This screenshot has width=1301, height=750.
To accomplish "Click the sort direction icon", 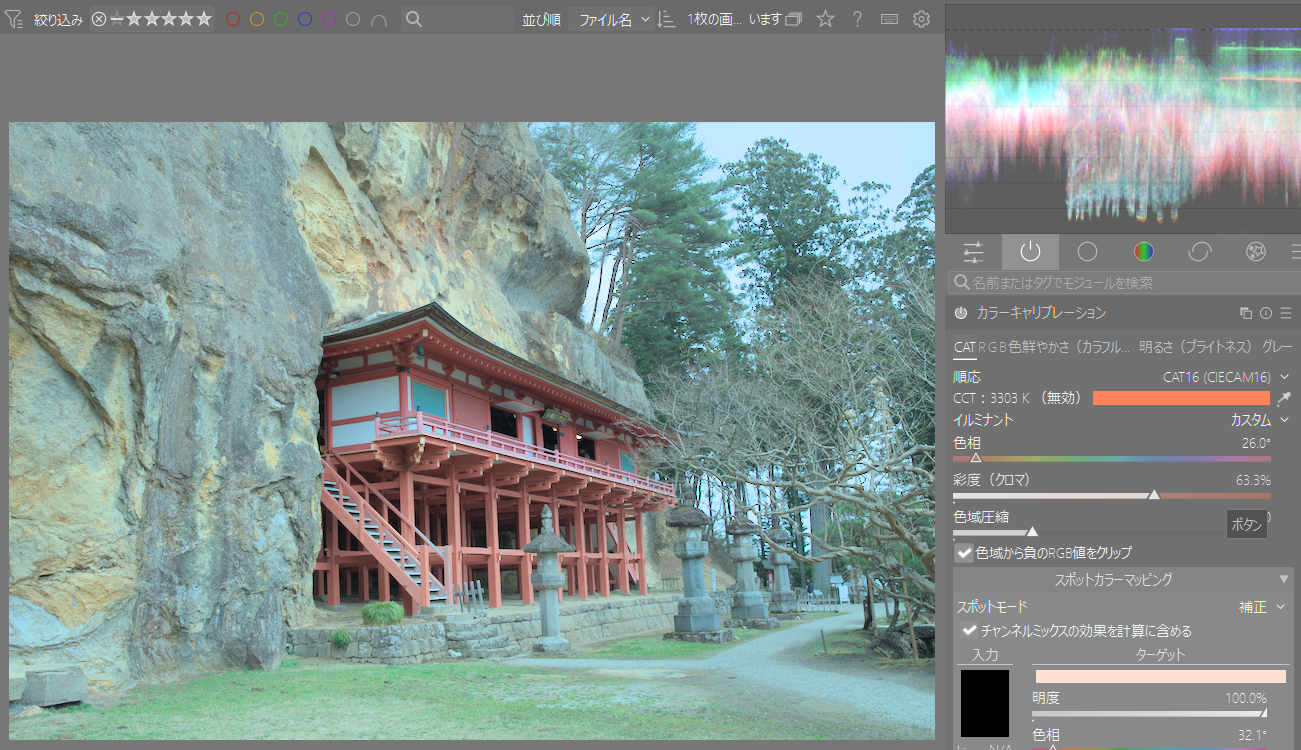I will (667, 19).
